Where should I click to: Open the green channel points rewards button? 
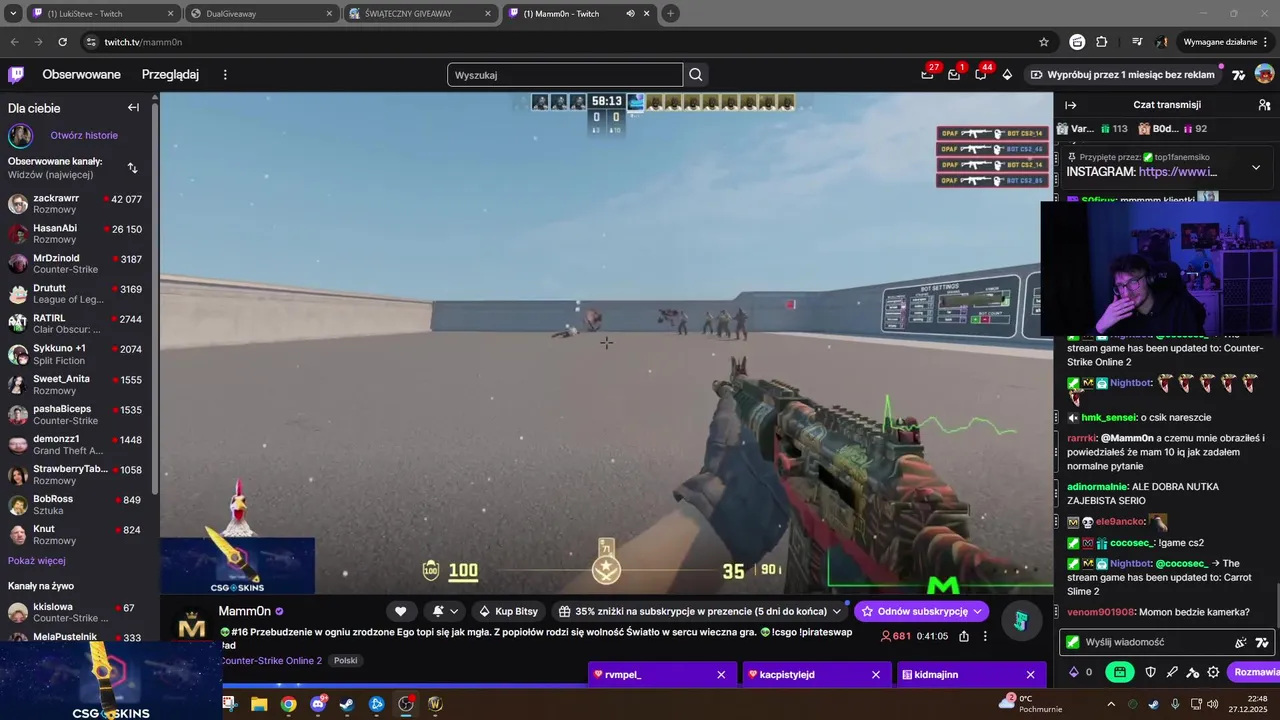[x=1120, y=672]
